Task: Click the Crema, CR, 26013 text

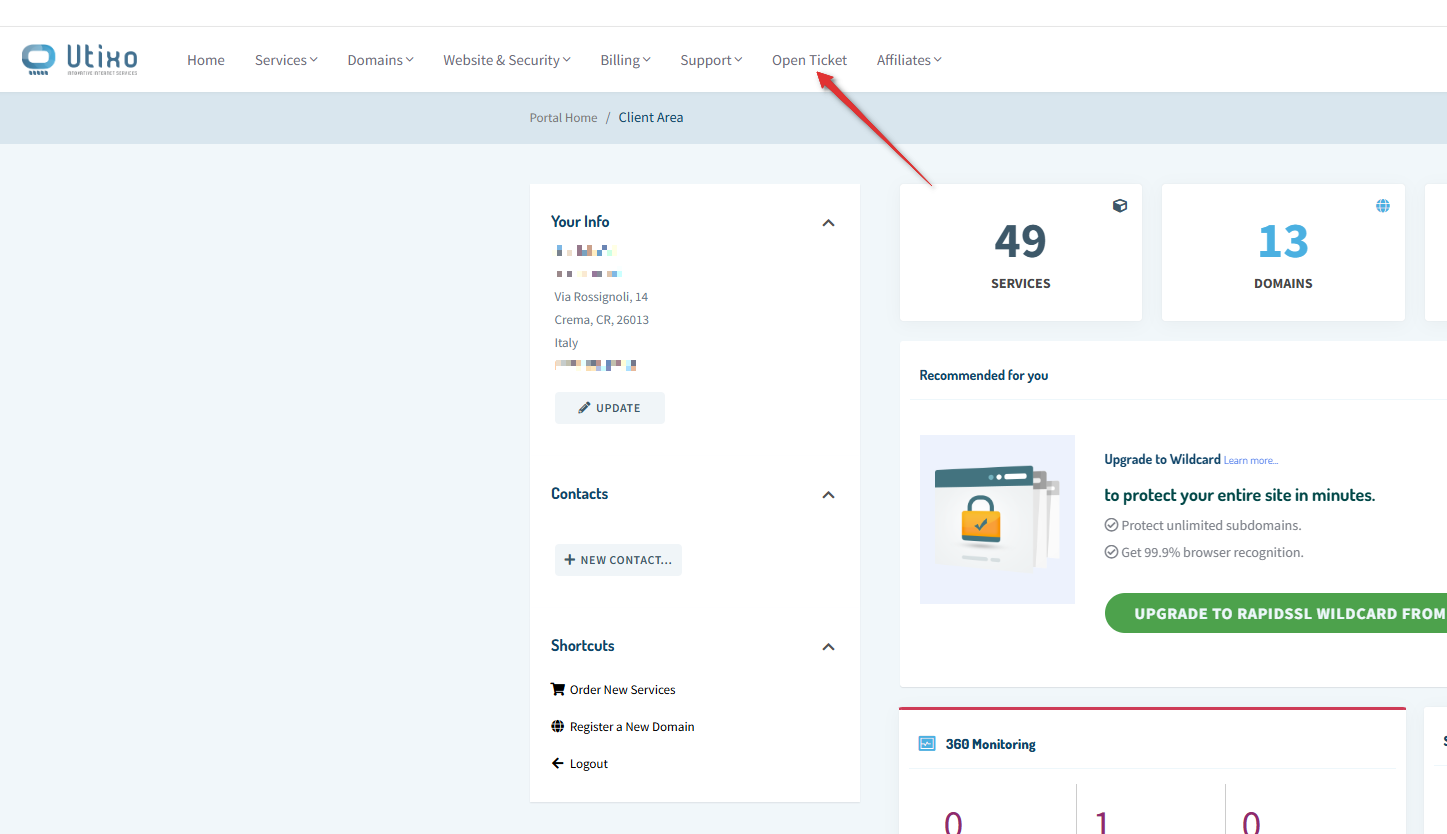Action: 602,320
